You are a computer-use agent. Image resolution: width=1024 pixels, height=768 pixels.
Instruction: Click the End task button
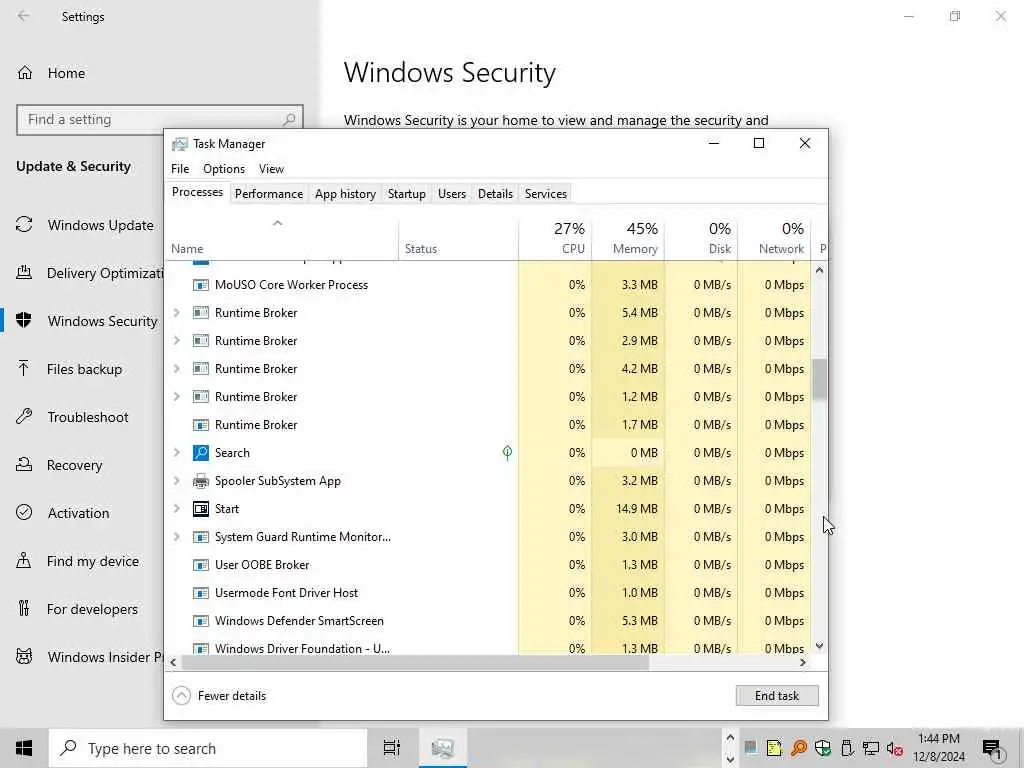776,696
